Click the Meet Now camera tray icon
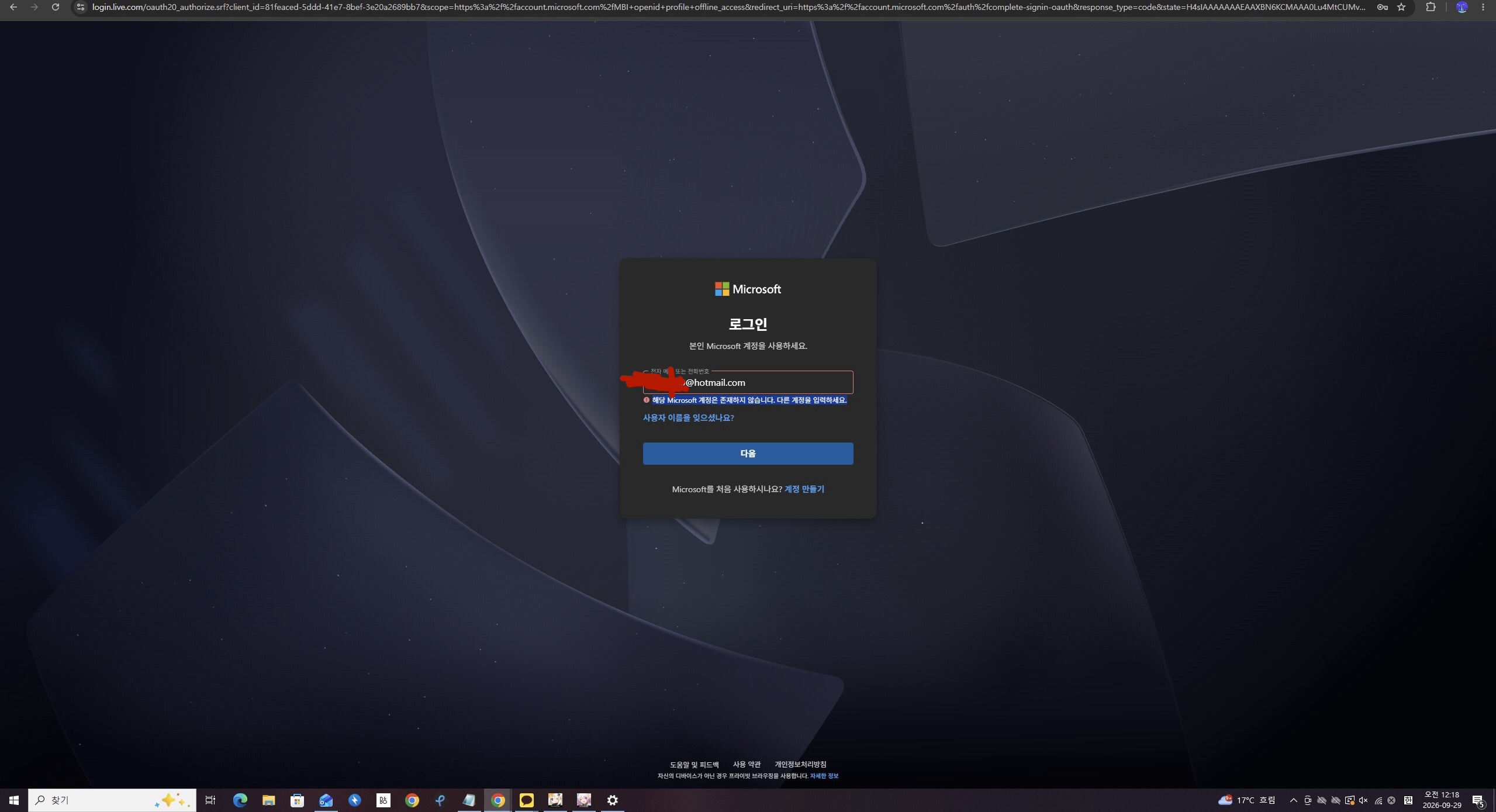 [x=1308, y=800]
